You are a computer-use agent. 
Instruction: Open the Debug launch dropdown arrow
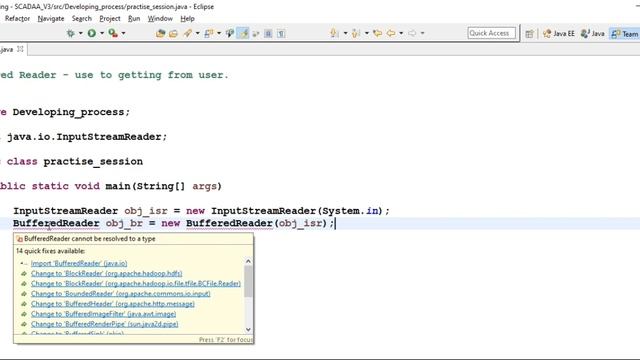coord(80,33)
